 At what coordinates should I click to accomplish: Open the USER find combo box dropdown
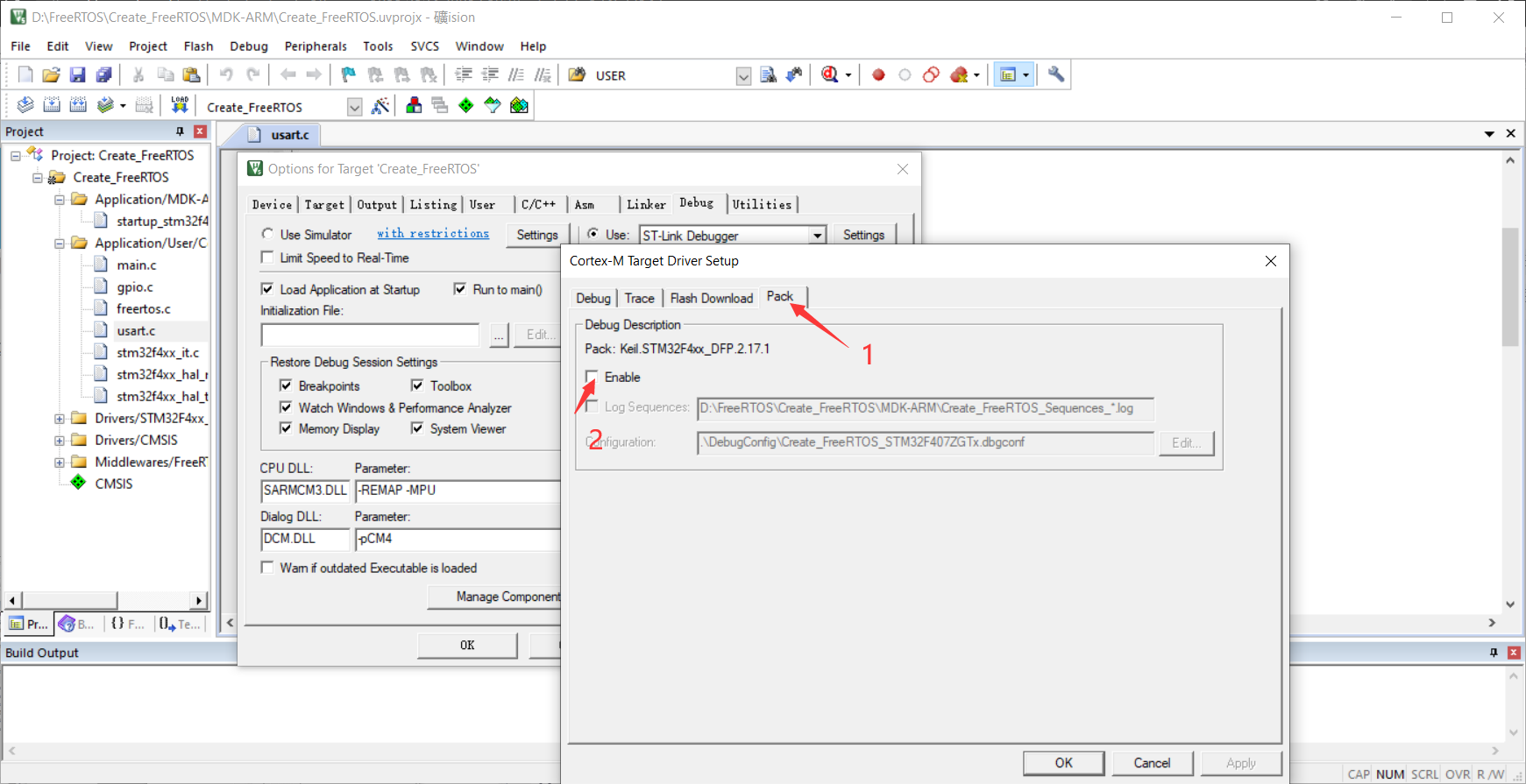click(743, 76)
